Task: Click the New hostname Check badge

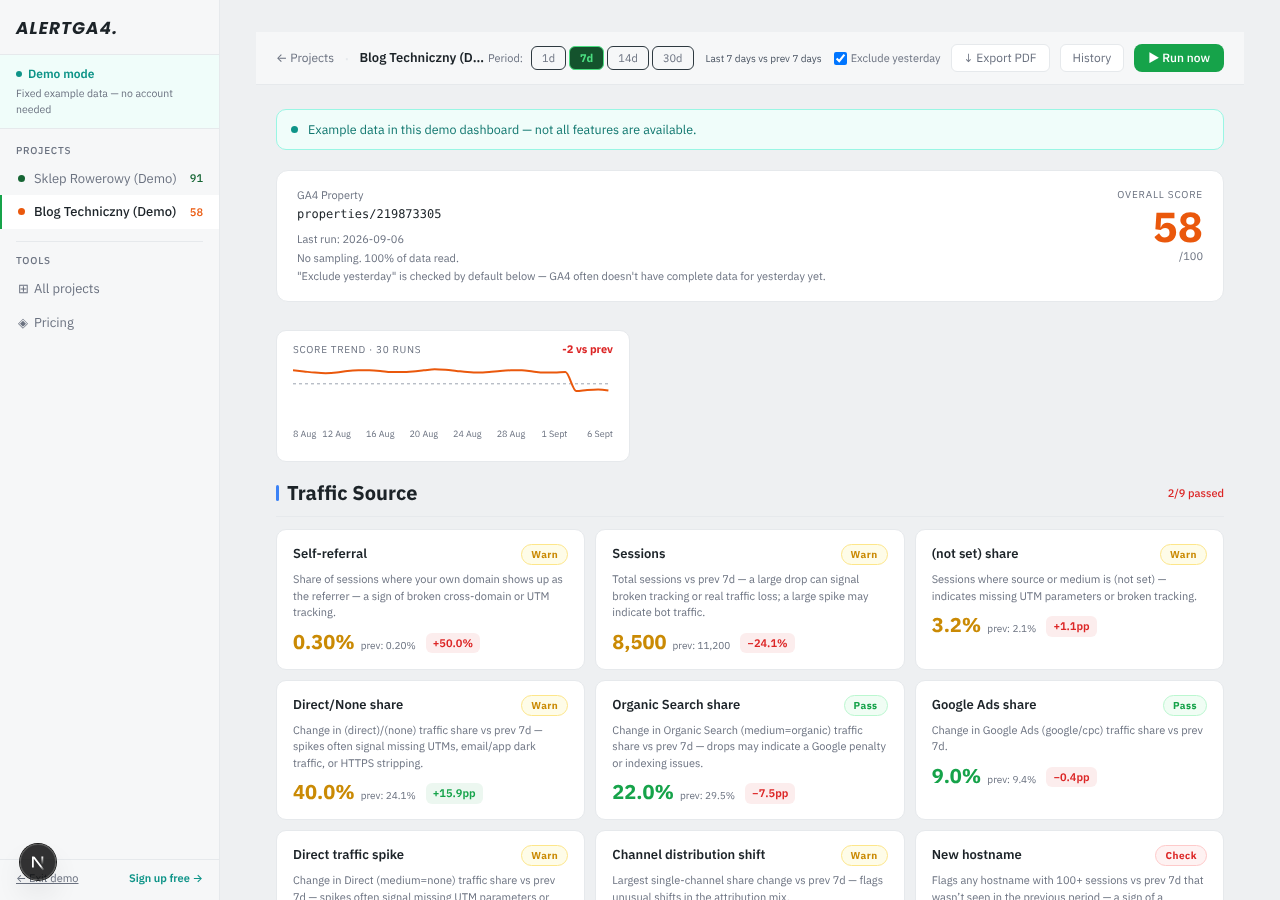Action: tap(1181, 855)
